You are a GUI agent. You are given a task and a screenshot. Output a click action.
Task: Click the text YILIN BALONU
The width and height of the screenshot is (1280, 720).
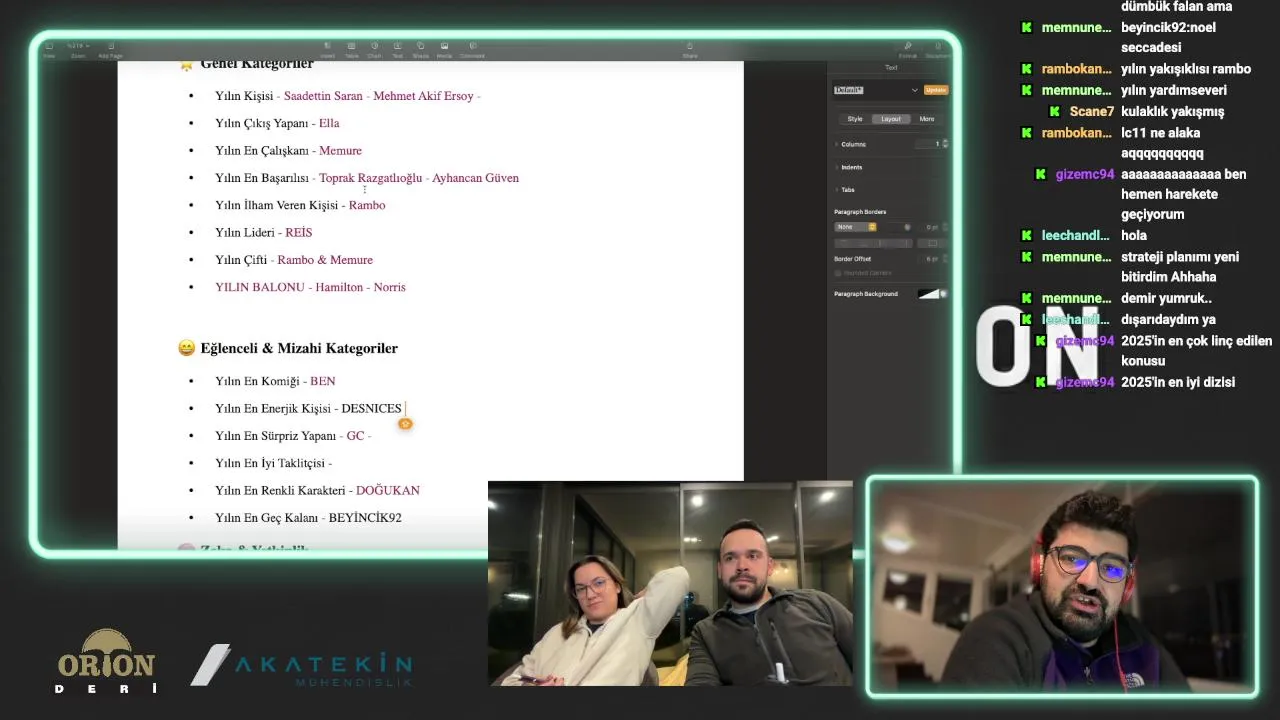tap(260, 287)
